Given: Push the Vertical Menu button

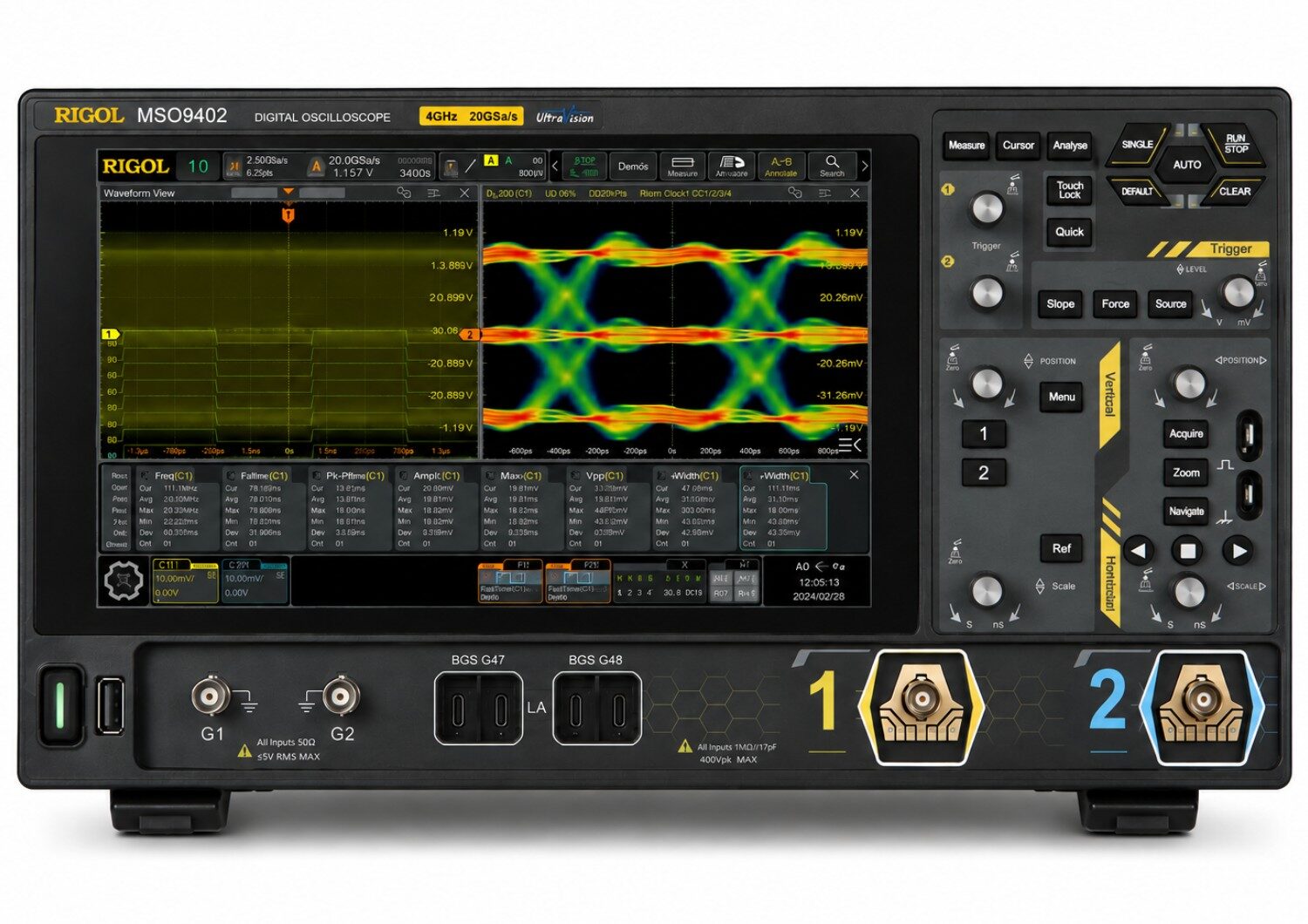Looking at the screenshot, I should point(1062,397).
